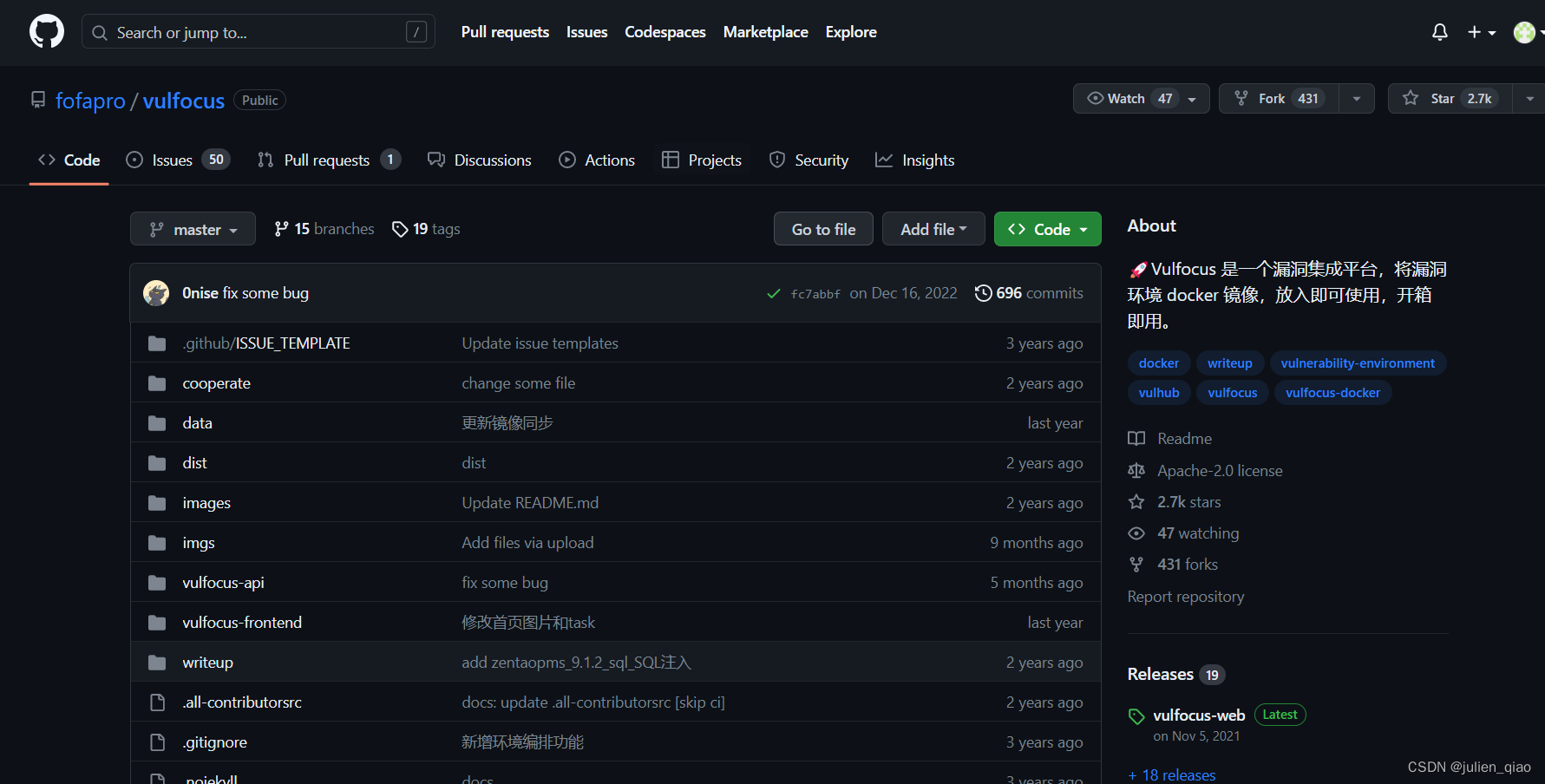
Task: Expand the Watch dropdown
Action: 1142,99
